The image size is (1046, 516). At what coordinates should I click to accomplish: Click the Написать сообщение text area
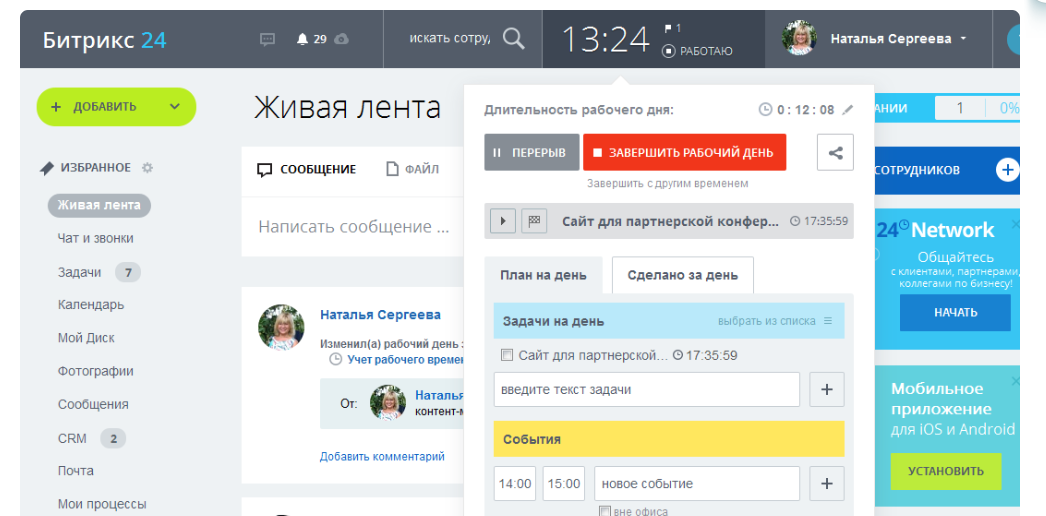(353, 227)
